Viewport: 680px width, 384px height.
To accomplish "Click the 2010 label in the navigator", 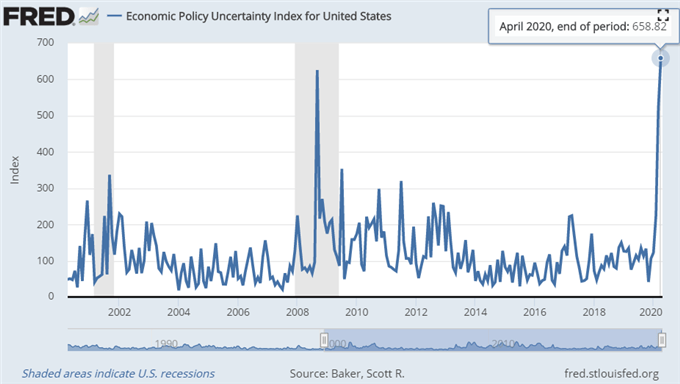I will (503, 344).
